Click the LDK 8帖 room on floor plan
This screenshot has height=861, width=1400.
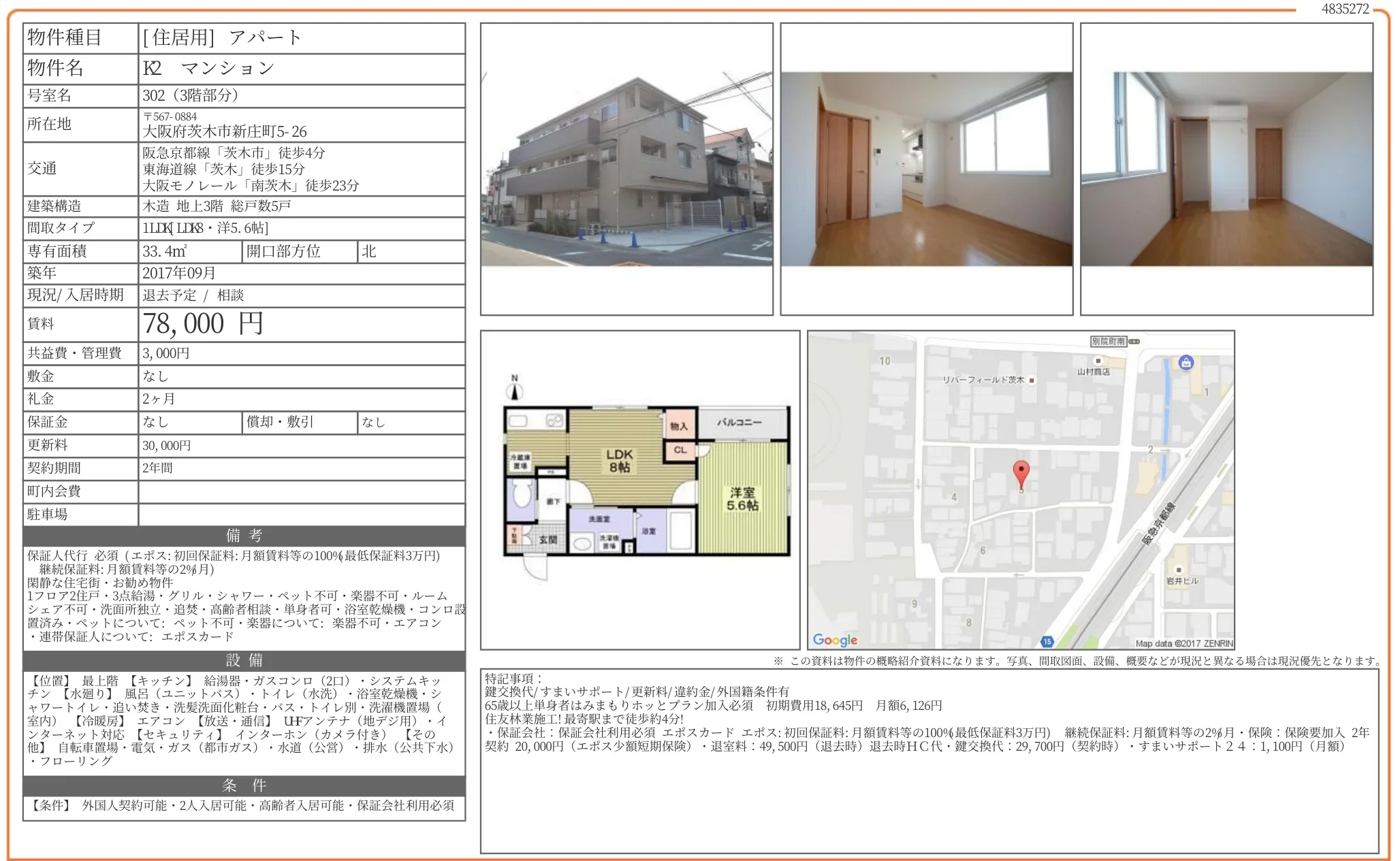[619, 461]
